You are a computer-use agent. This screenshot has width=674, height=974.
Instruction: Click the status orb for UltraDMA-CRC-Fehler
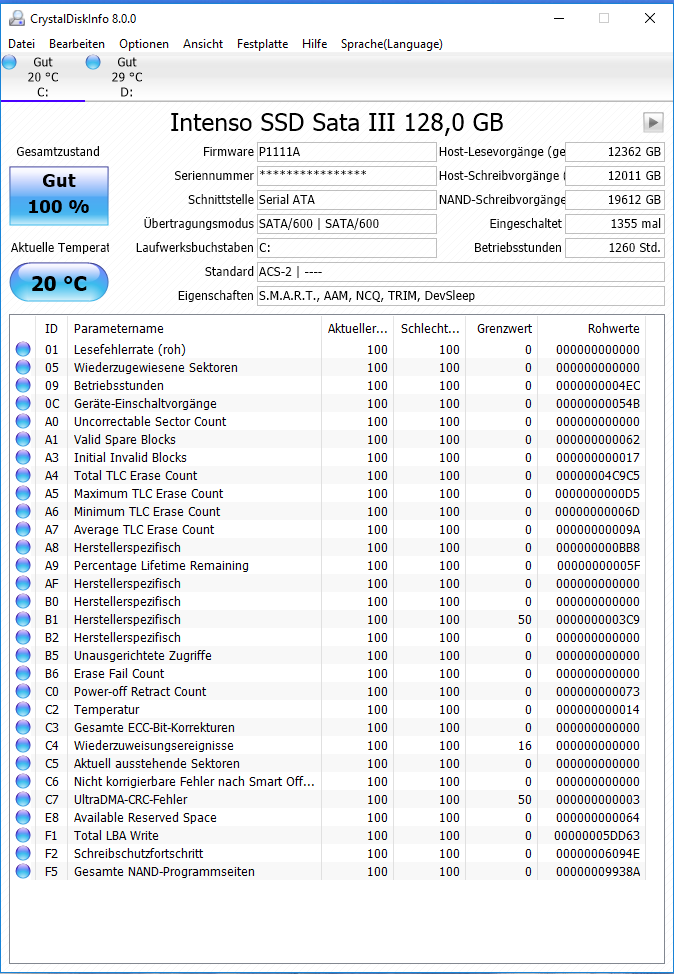(x=23, y=800)
